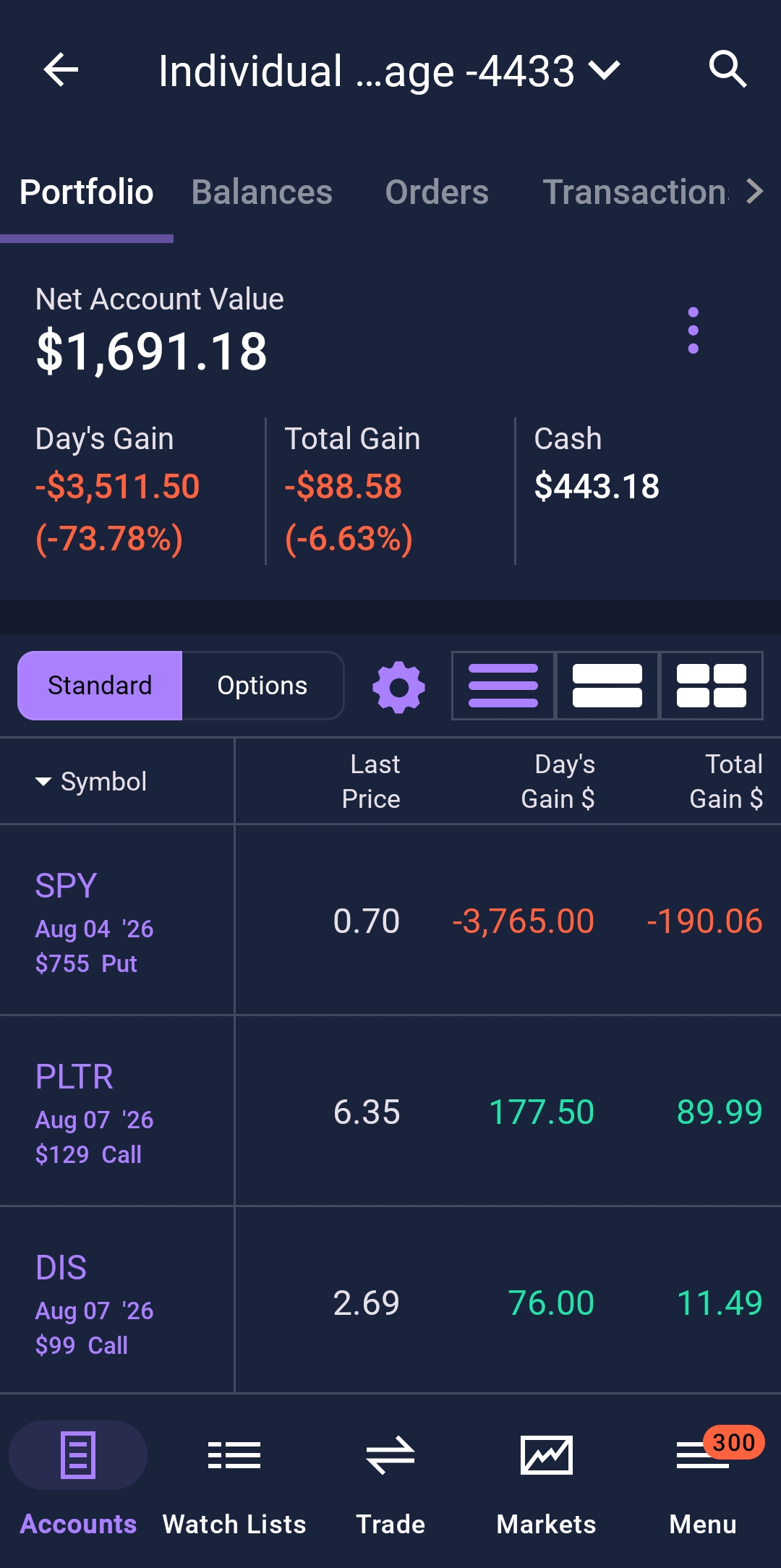This screenshot has height=1568, width=781.
Task: Switch to compact list layout icon
Action: pos(503,686)
